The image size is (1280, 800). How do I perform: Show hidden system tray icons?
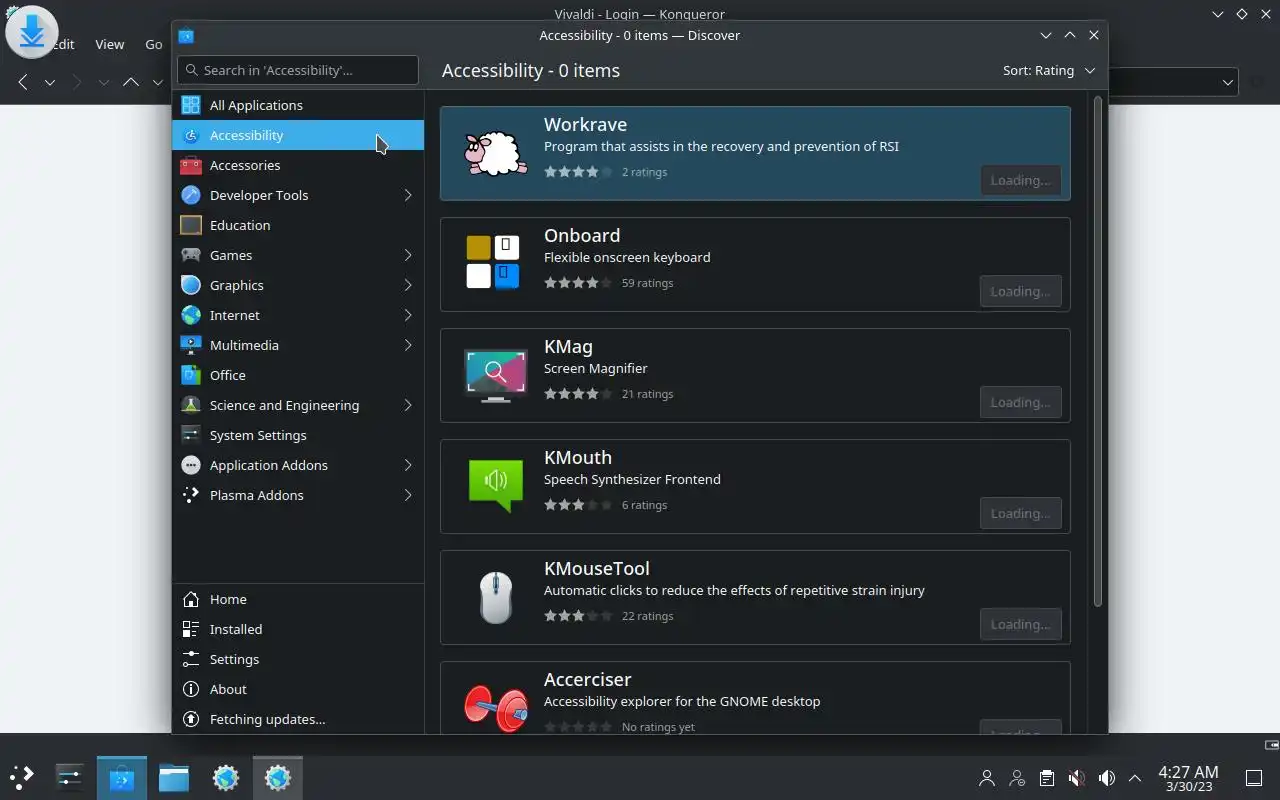pos(1135,778)
